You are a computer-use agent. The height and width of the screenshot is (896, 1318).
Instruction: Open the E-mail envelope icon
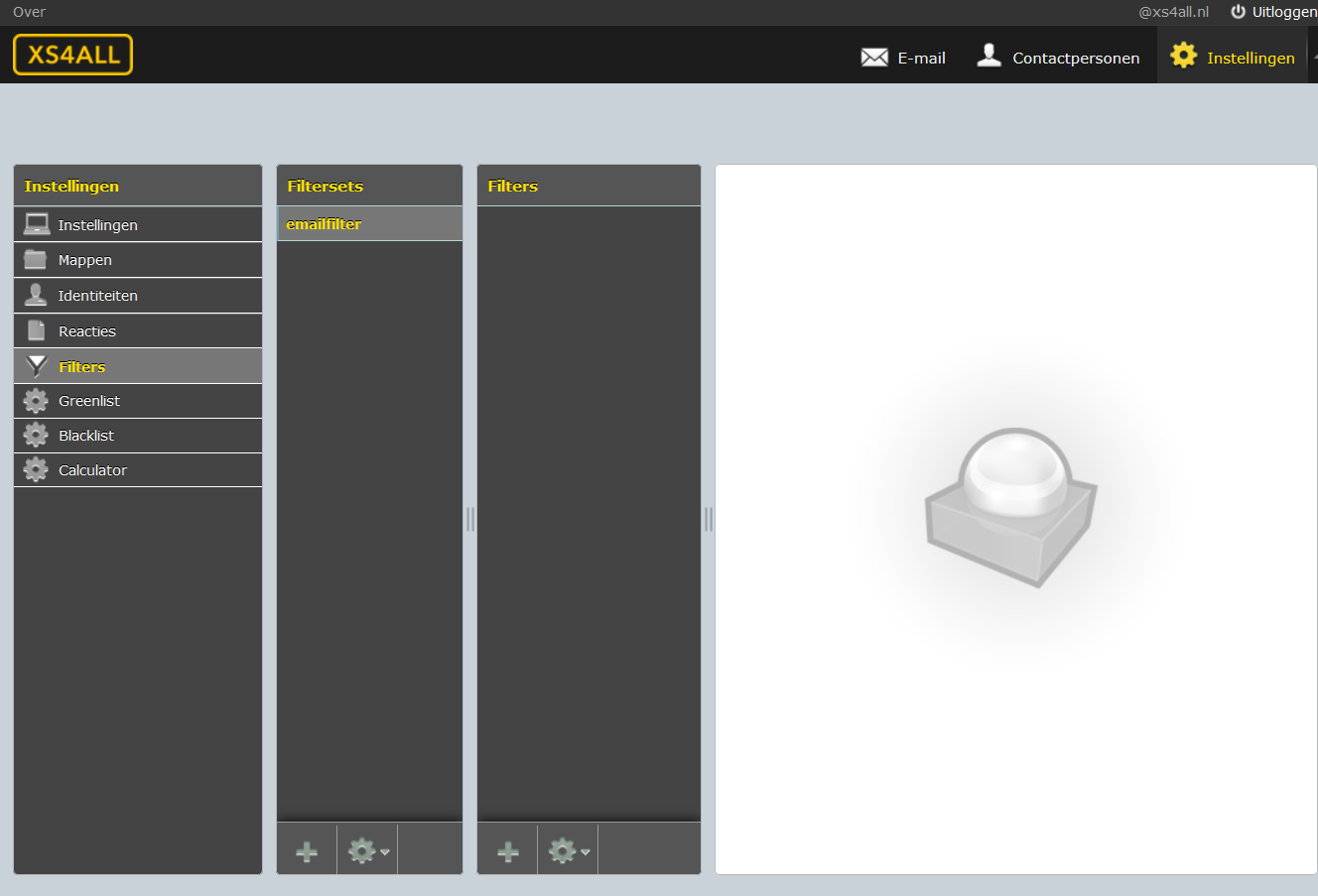pyautogui.click(x=874, y=58)
